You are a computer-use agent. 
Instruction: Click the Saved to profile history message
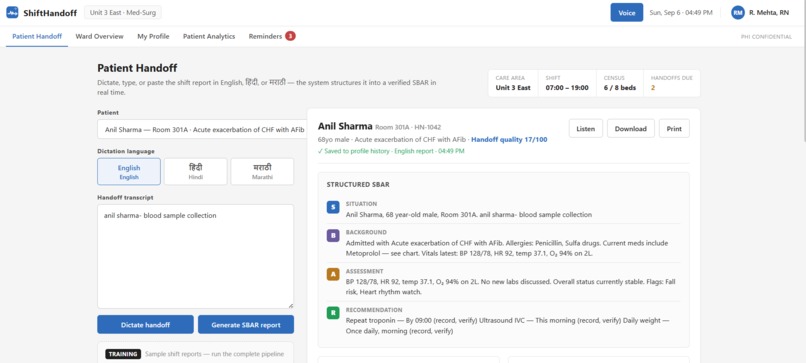pyautogui.click(x=391, y=151)
